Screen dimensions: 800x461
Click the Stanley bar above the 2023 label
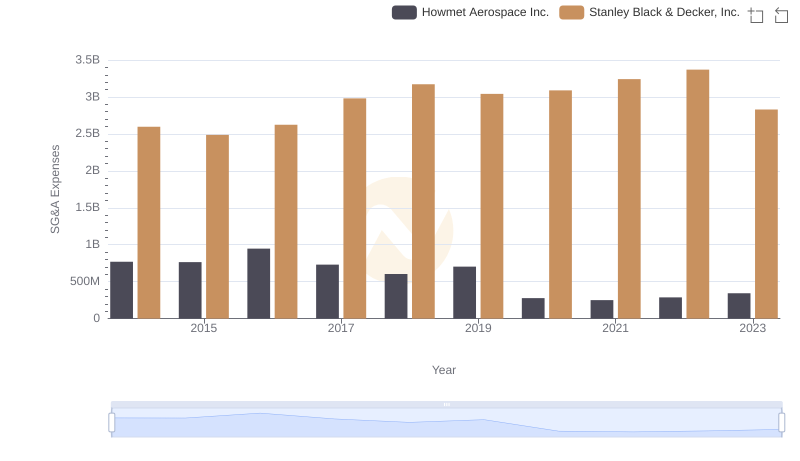click(x=766, y=214)
